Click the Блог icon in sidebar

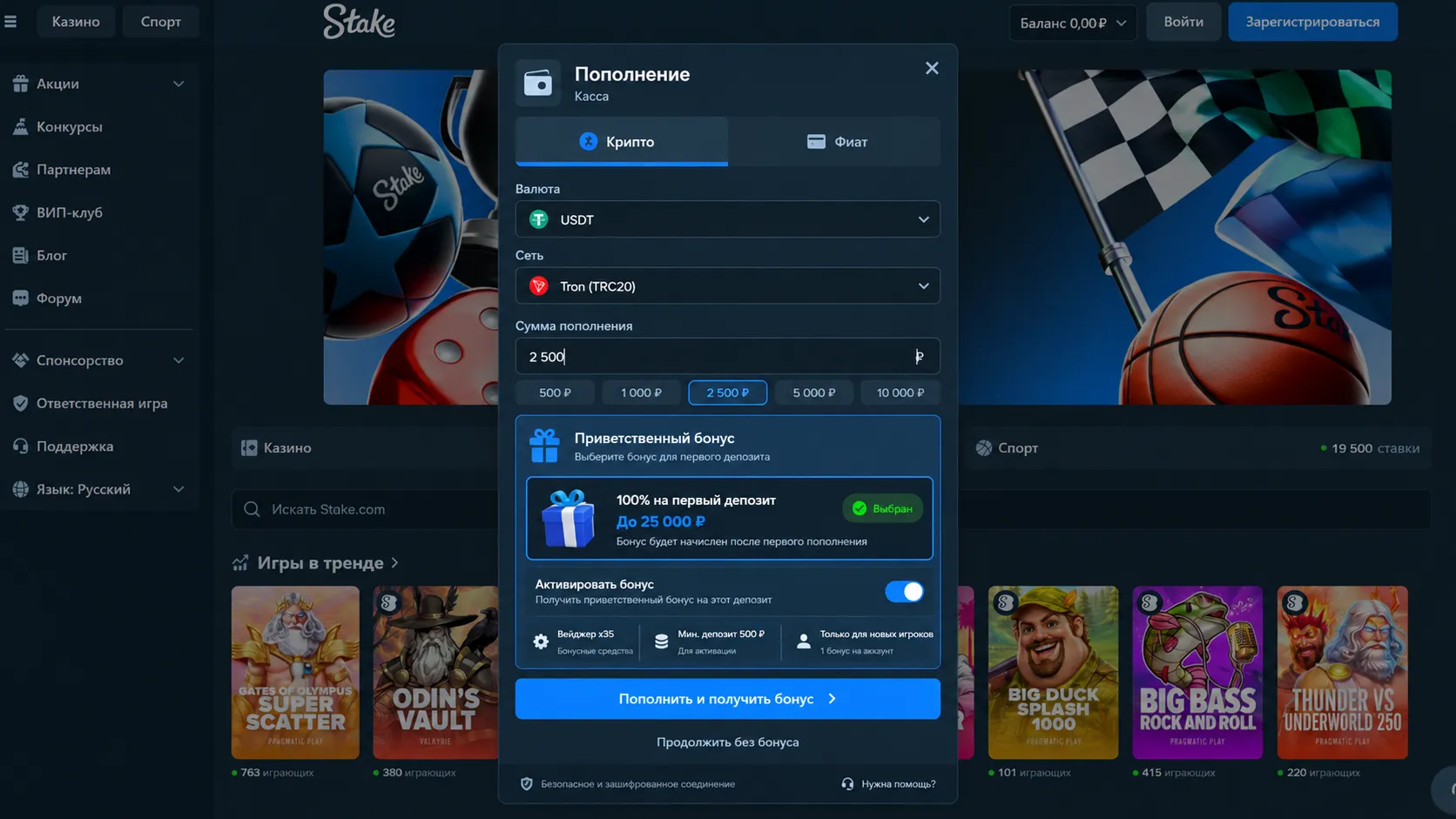click(20, 255)
